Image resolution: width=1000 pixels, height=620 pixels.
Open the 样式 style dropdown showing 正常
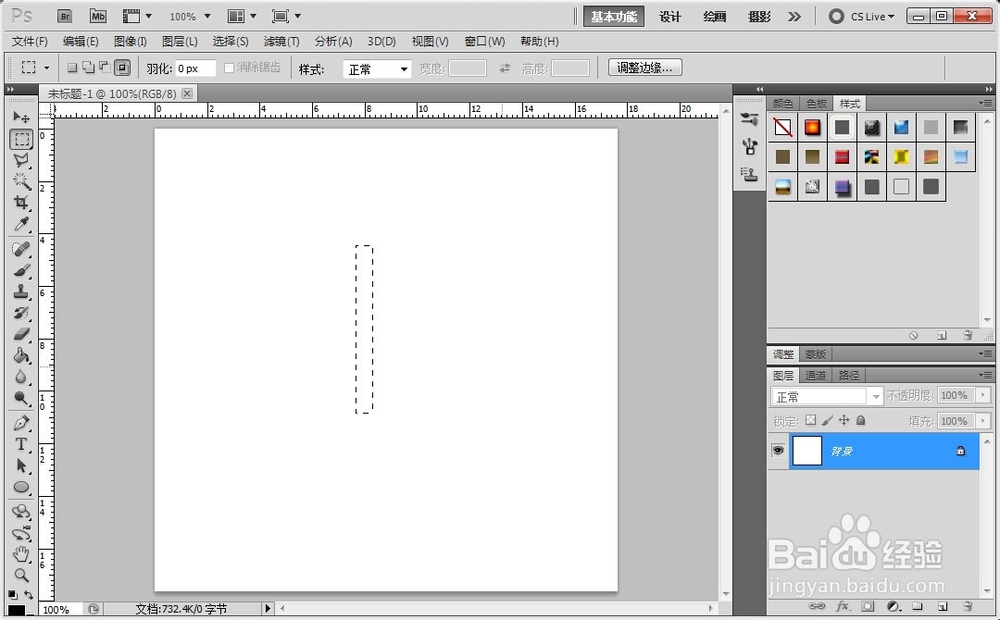[378, 69]
